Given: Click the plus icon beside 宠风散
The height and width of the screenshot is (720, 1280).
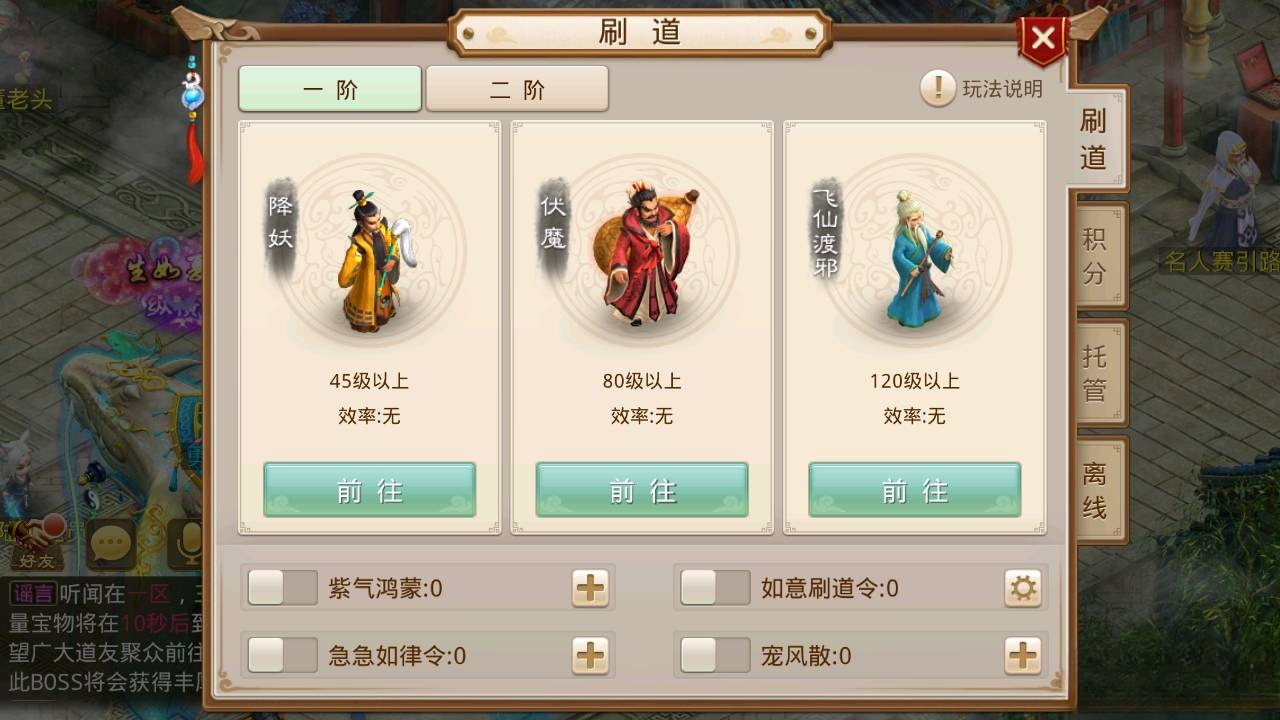Looking at the screenshot, I should coord(1023,656).
